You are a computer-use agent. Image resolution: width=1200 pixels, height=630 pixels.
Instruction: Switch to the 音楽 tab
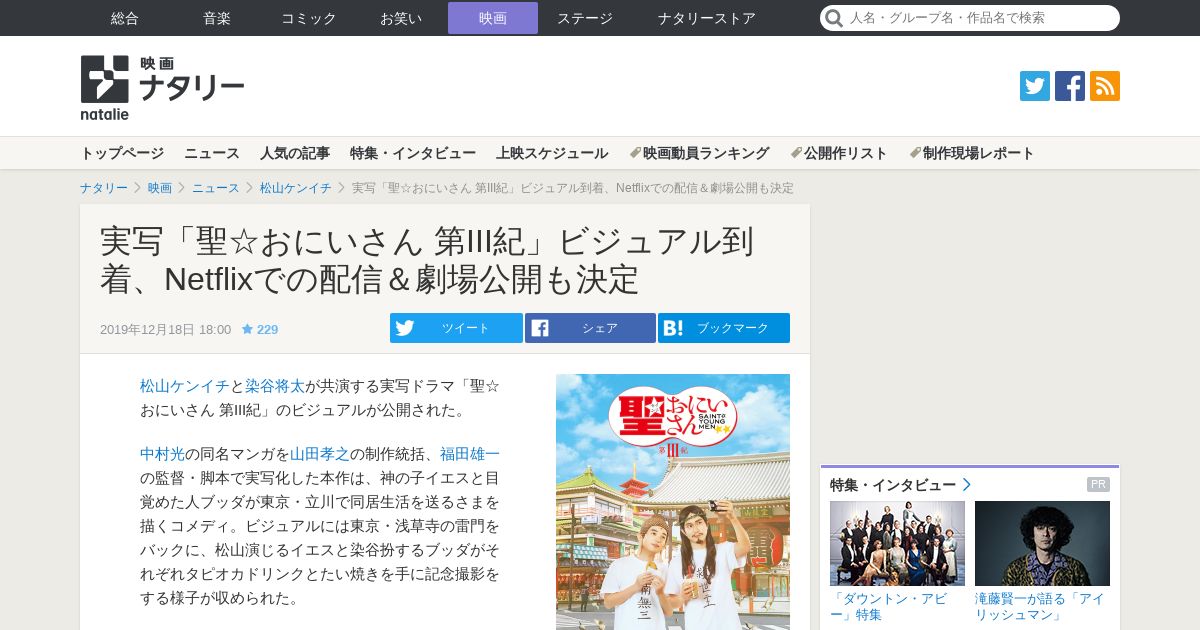(217, 18)
